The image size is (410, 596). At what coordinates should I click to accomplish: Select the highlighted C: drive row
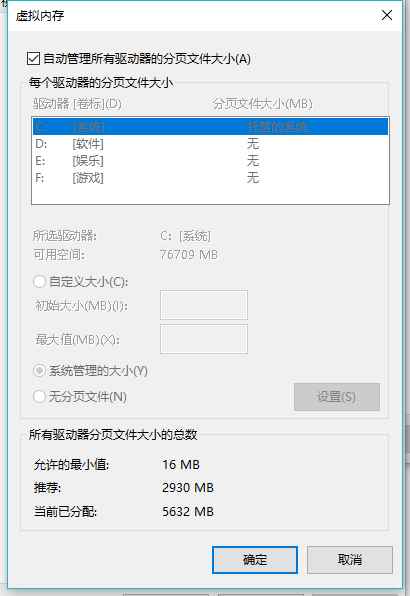(211, 127)
